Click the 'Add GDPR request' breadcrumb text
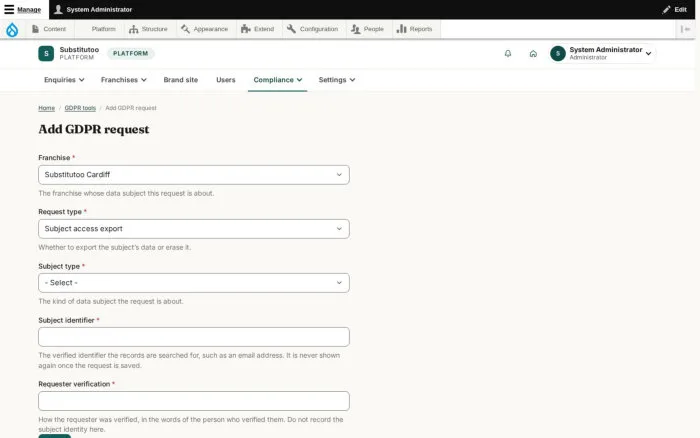700x438 pixels. (x=131, y=108)
